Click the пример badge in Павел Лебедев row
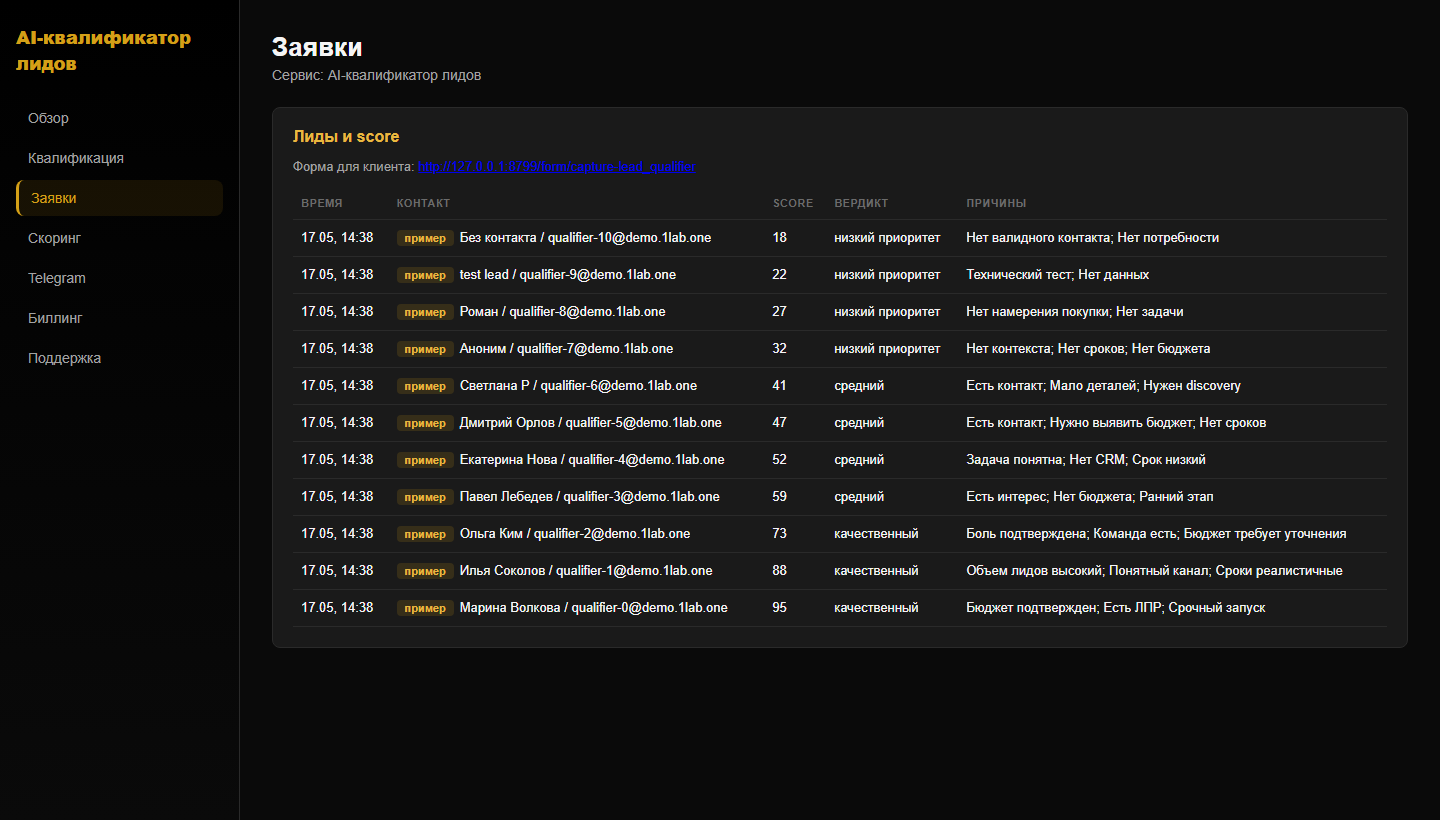The height and width of the screenshot is (820, 1440). [x=425, y=497]
